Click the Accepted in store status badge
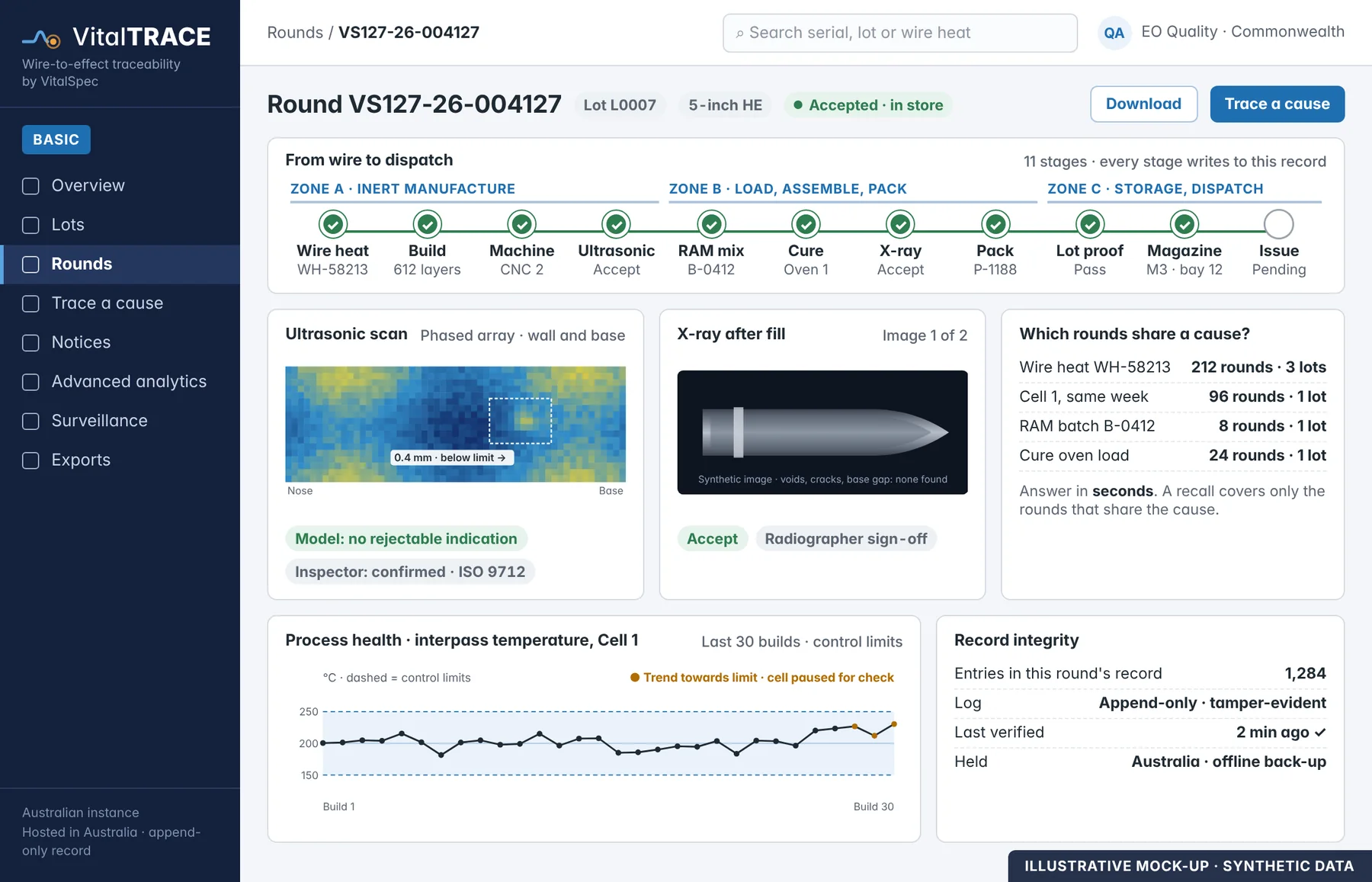This screenshot has height=882, width=1372. (x=868, y=105)
